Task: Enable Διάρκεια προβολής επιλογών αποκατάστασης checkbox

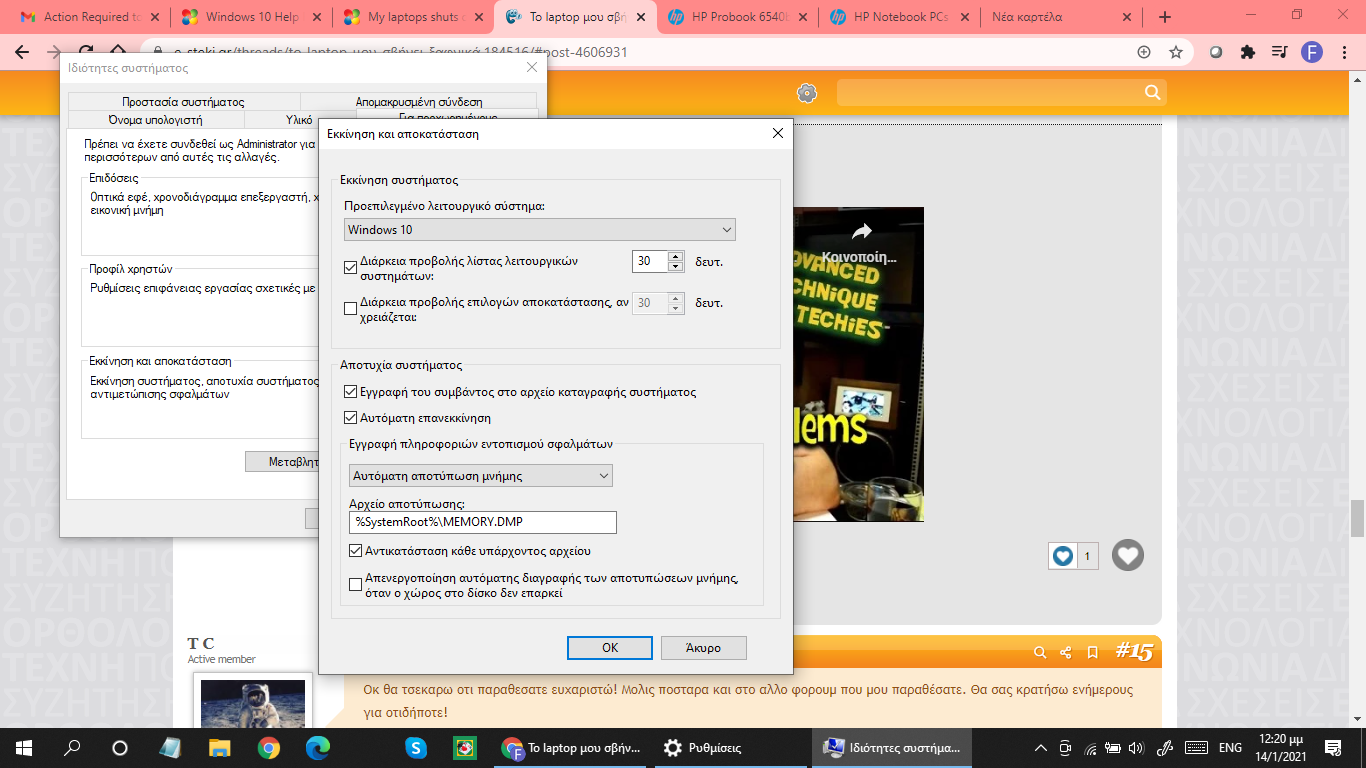Action: [350, 309]
